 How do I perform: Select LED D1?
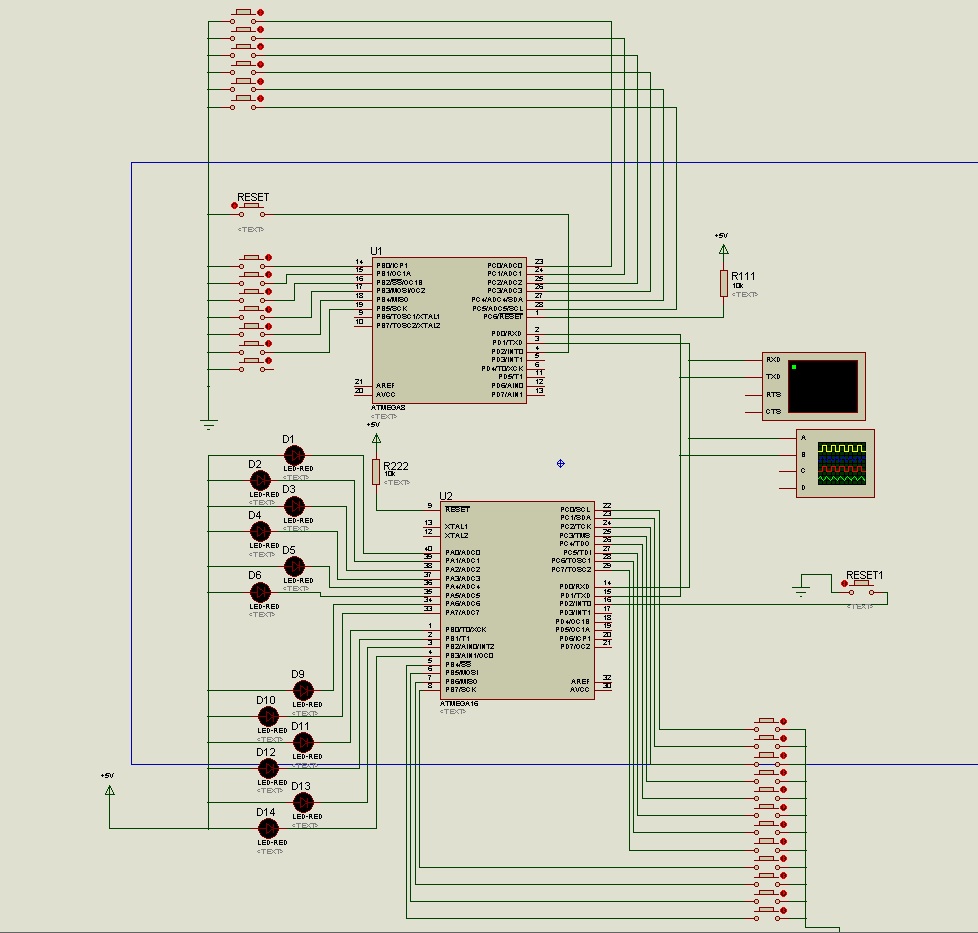[294, 456]
